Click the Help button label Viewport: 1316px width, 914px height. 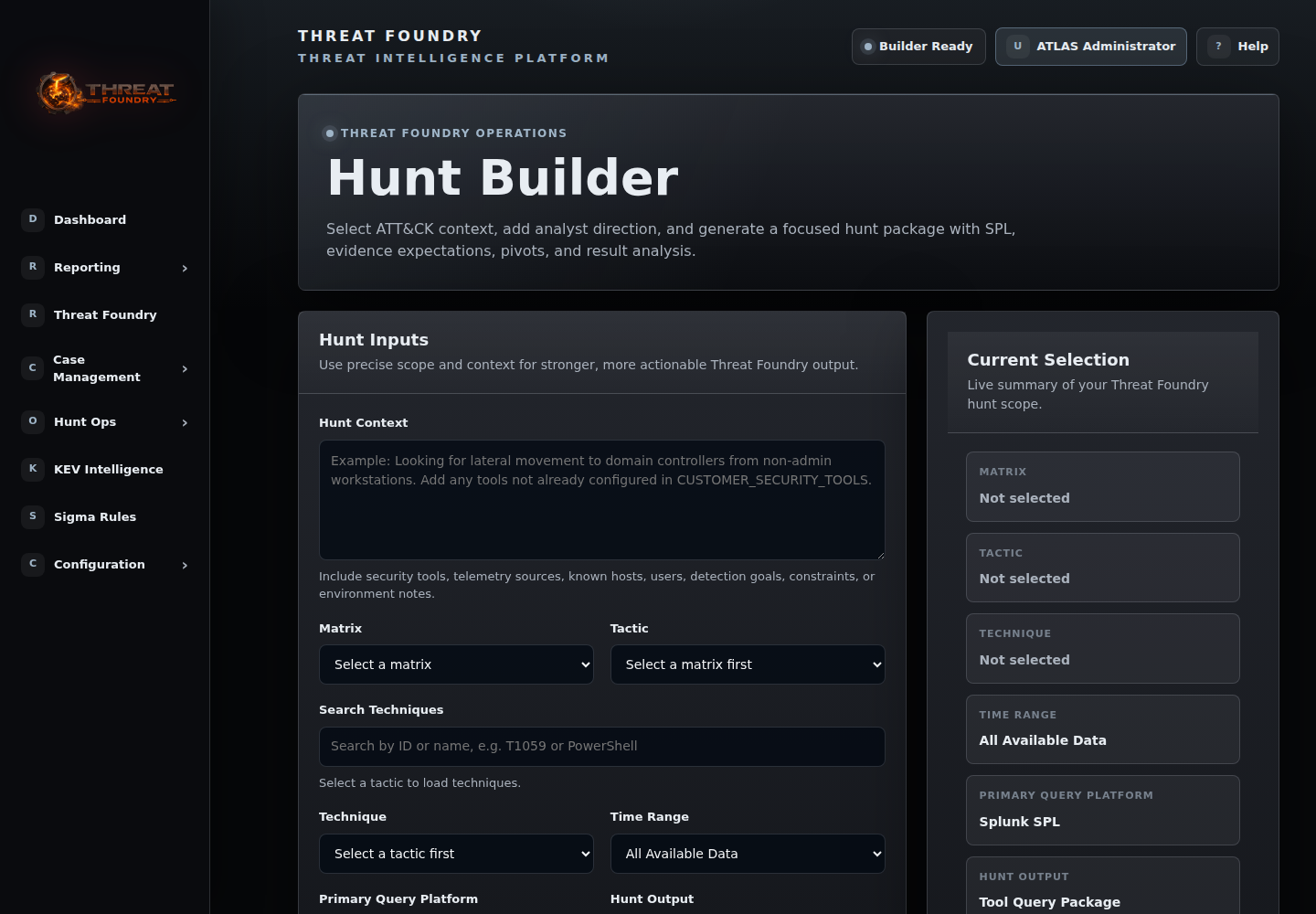1253,47
